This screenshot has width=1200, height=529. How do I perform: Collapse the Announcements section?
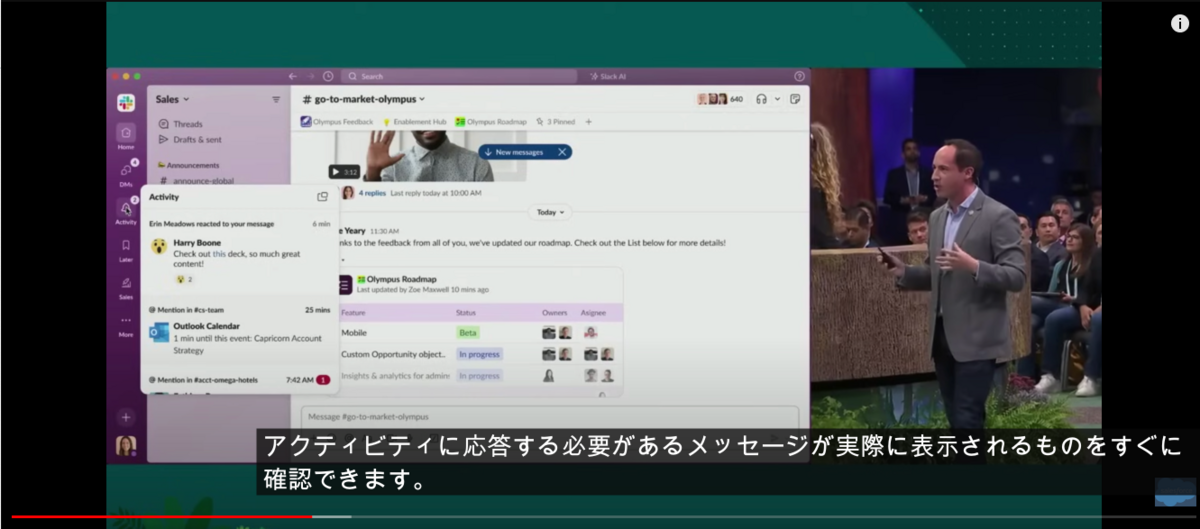(188, 165)
